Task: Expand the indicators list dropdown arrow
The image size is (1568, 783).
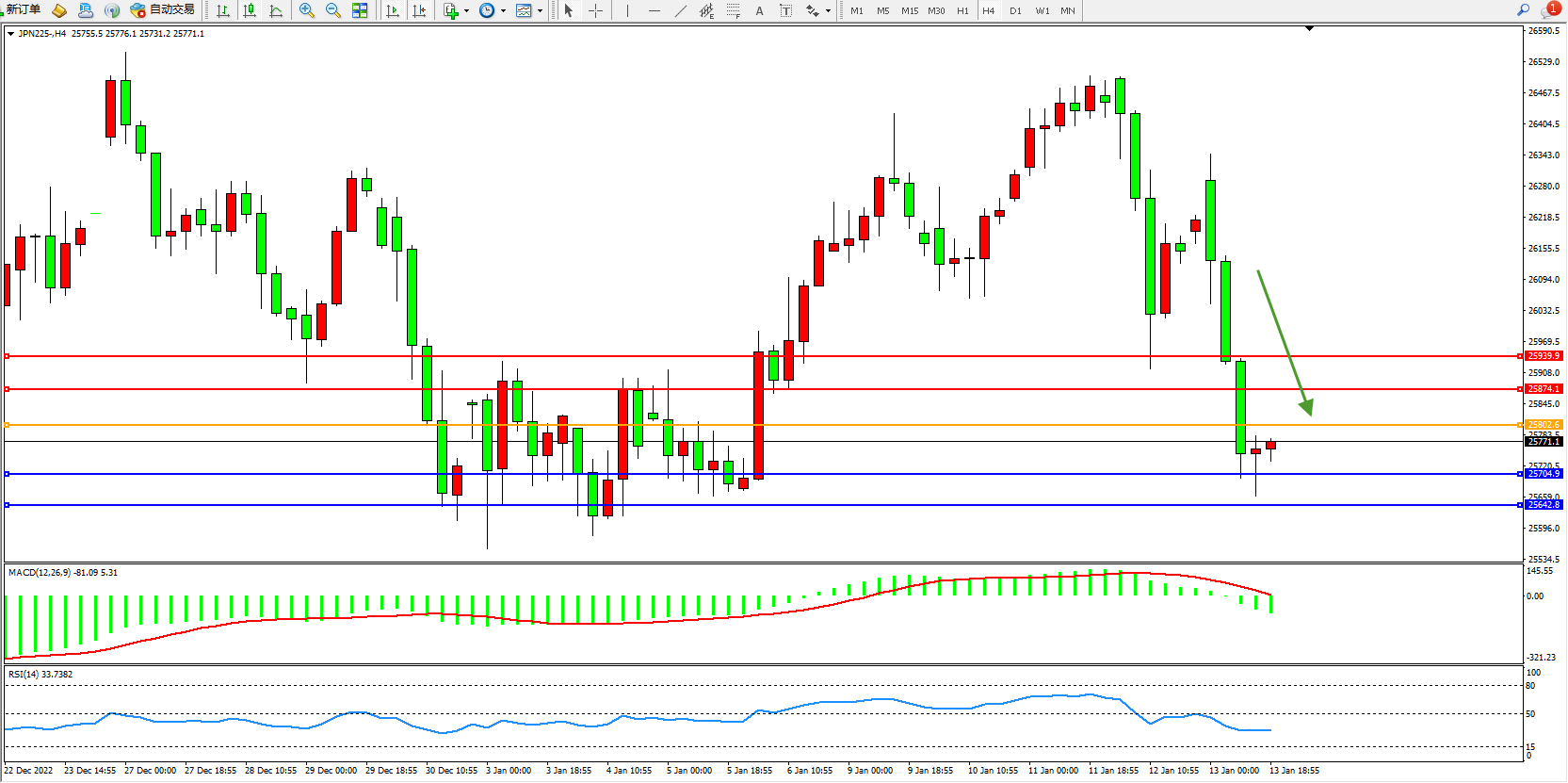Action: tap(466, 11)
